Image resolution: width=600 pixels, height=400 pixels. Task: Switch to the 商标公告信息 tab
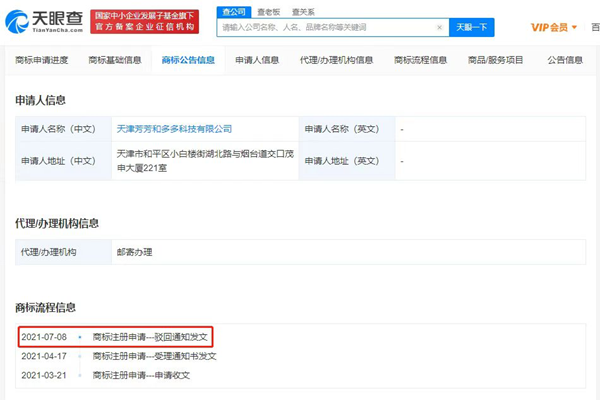(x=187, y=60)
